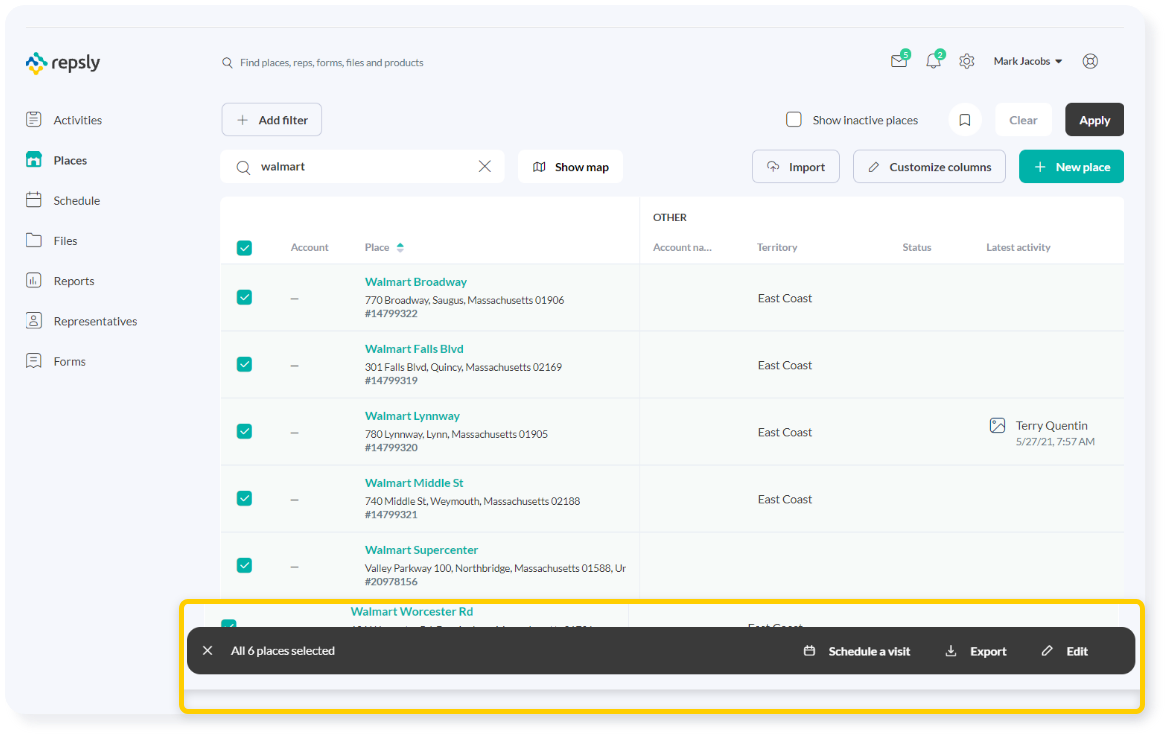Click Edit in the selection bar
The width and height of the screenshot is (1170, 739).
[1065, 651]
